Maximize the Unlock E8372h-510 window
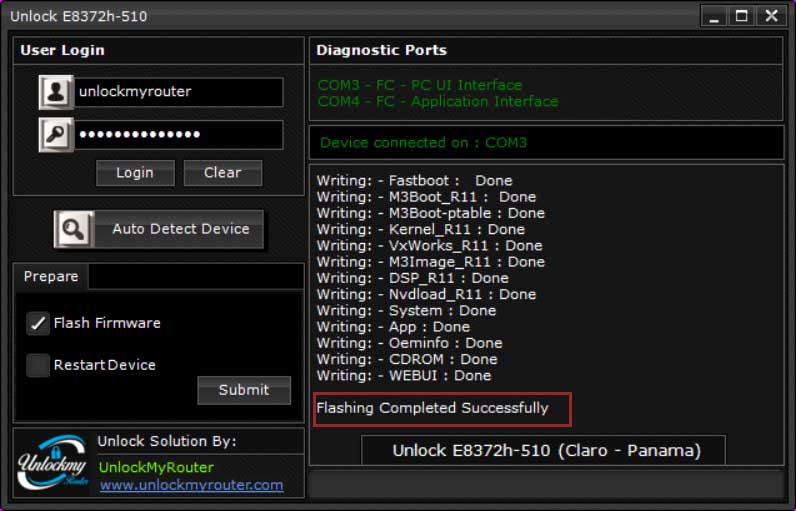 [742, 17]
